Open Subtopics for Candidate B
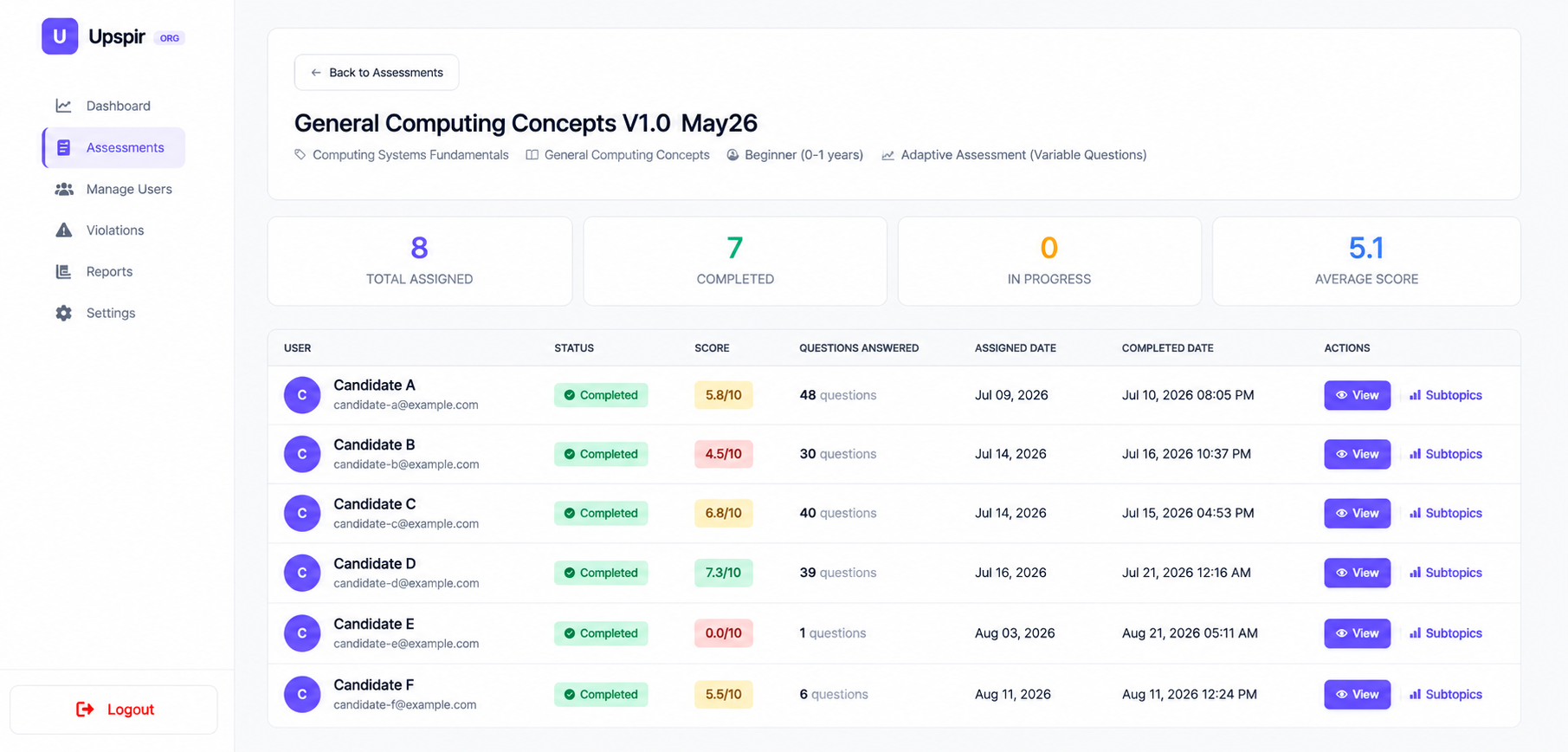The height and width of the screenshot is (752, 1568). (x=1445, y=454)
